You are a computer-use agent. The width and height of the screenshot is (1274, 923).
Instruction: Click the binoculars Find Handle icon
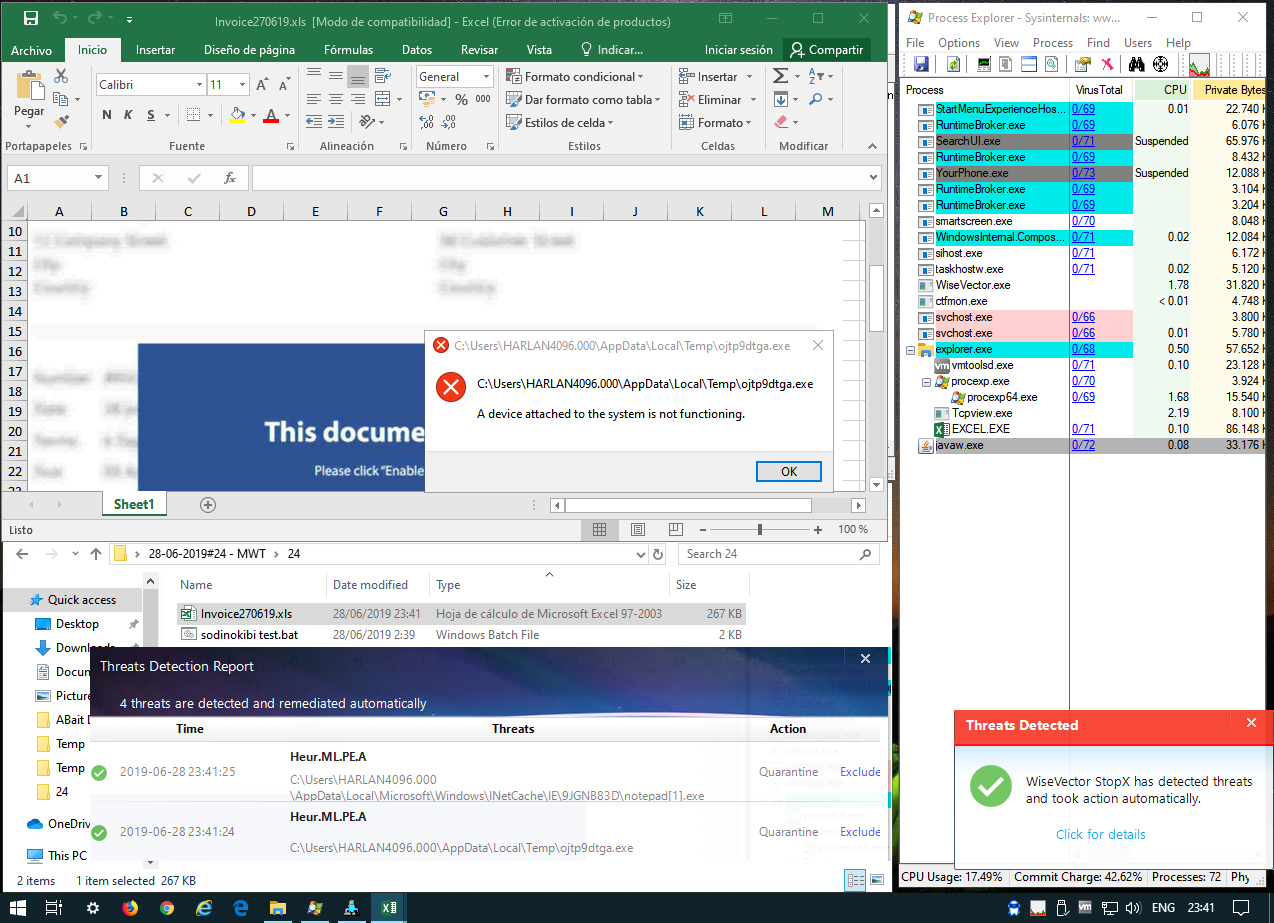tap(1136, 64)
